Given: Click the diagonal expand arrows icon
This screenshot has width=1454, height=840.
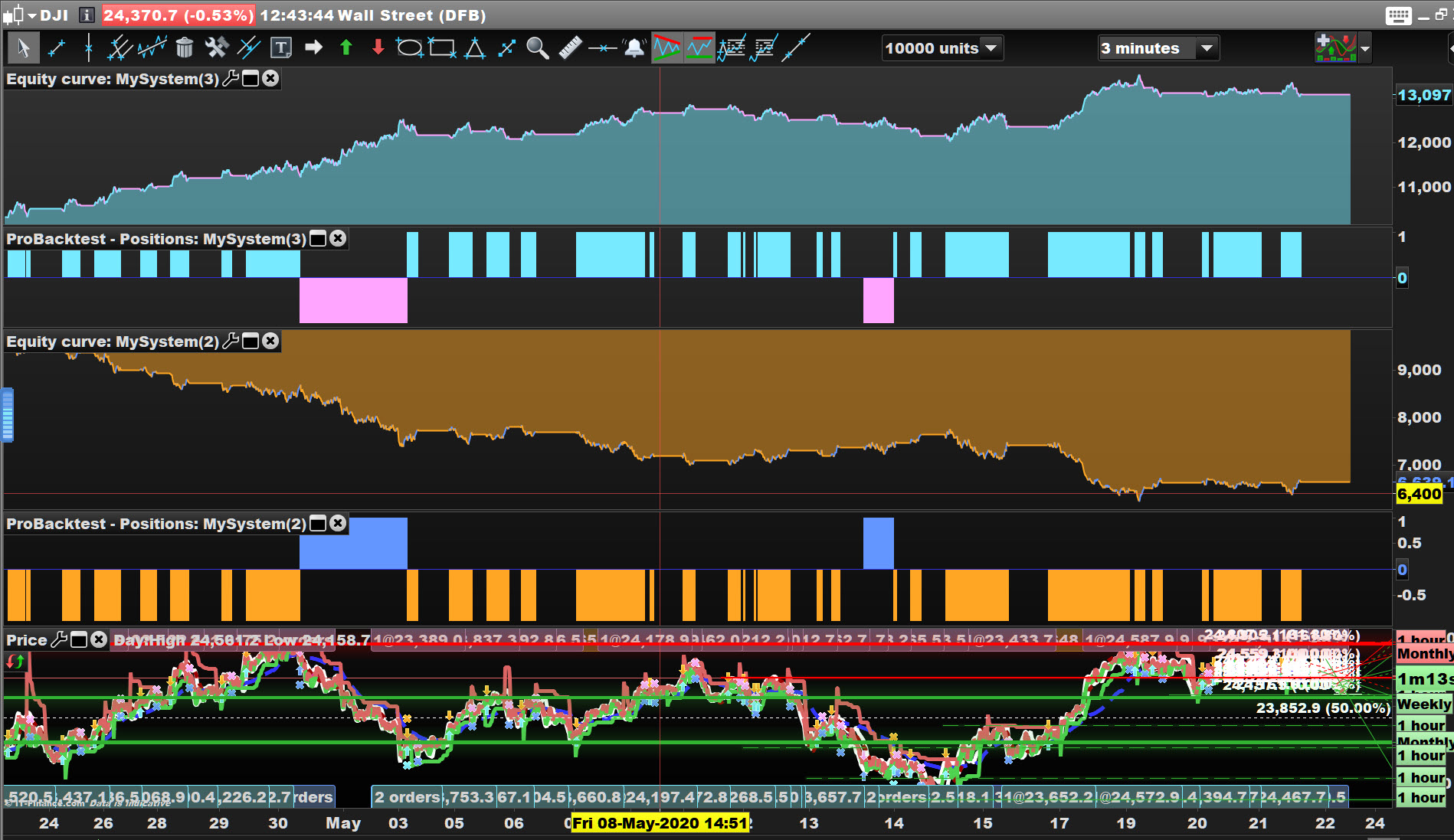Looking at the screenshot, I should click(506, 47).
